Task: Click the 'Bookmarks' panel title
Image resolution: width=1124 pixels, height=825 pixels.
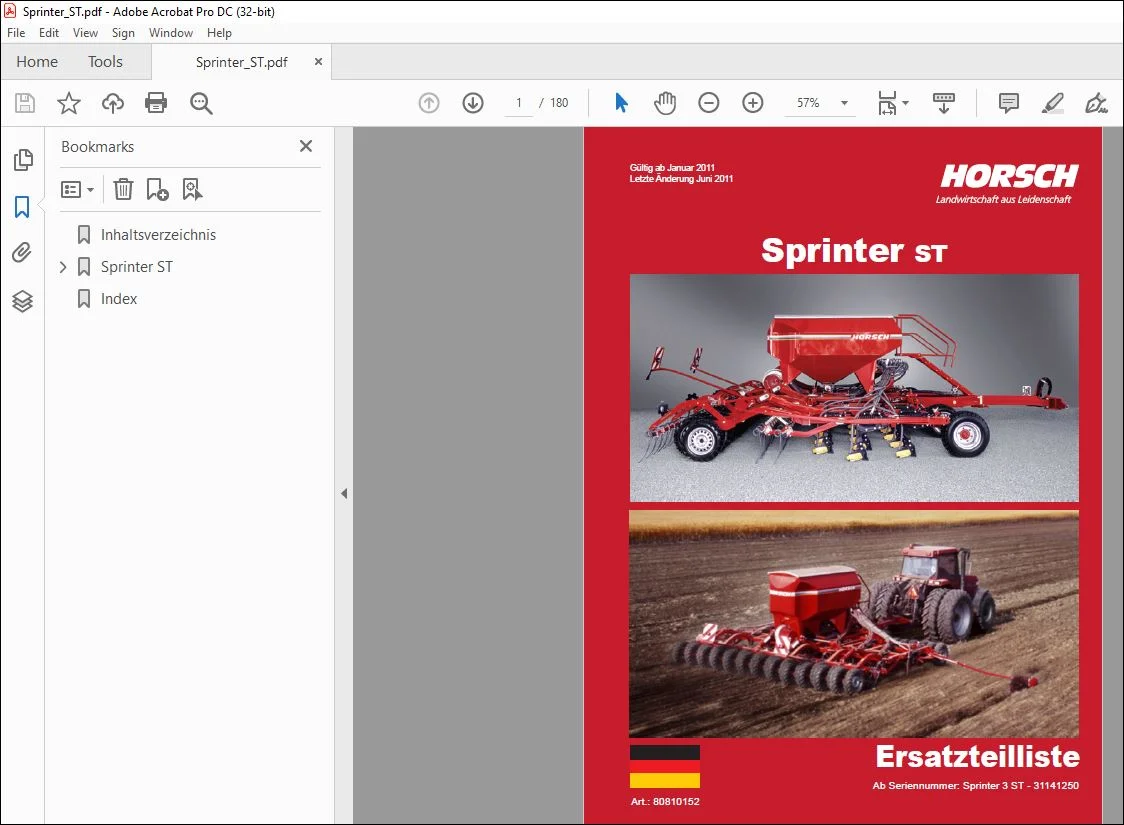Action: pyautogui.click(x=97, y=147)
